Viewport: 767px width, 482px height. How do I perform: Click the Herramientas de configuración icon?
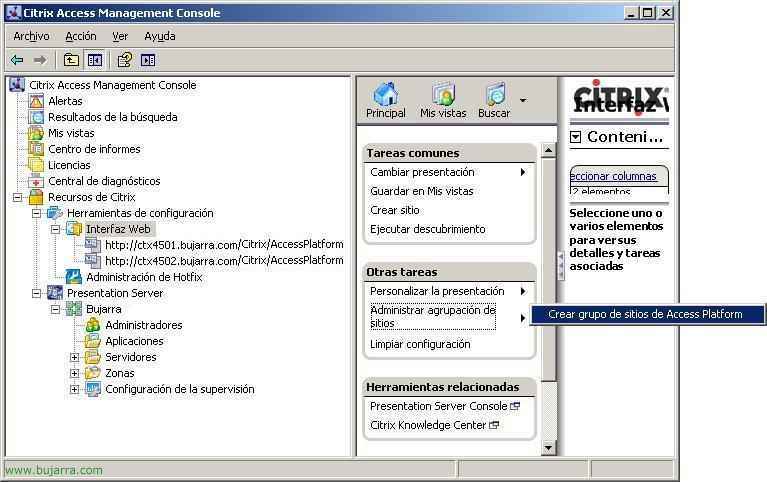tap(55, 213)
